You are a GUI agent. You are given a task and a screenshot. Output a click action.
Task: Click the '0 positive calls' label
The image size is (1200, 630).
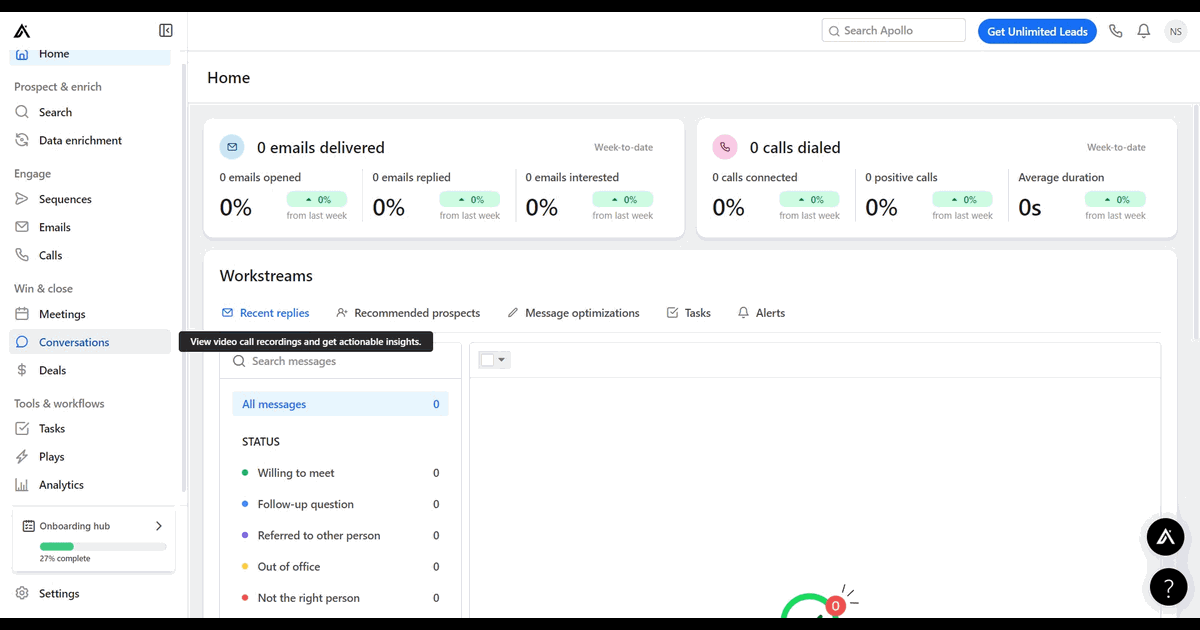pos(901,177)
